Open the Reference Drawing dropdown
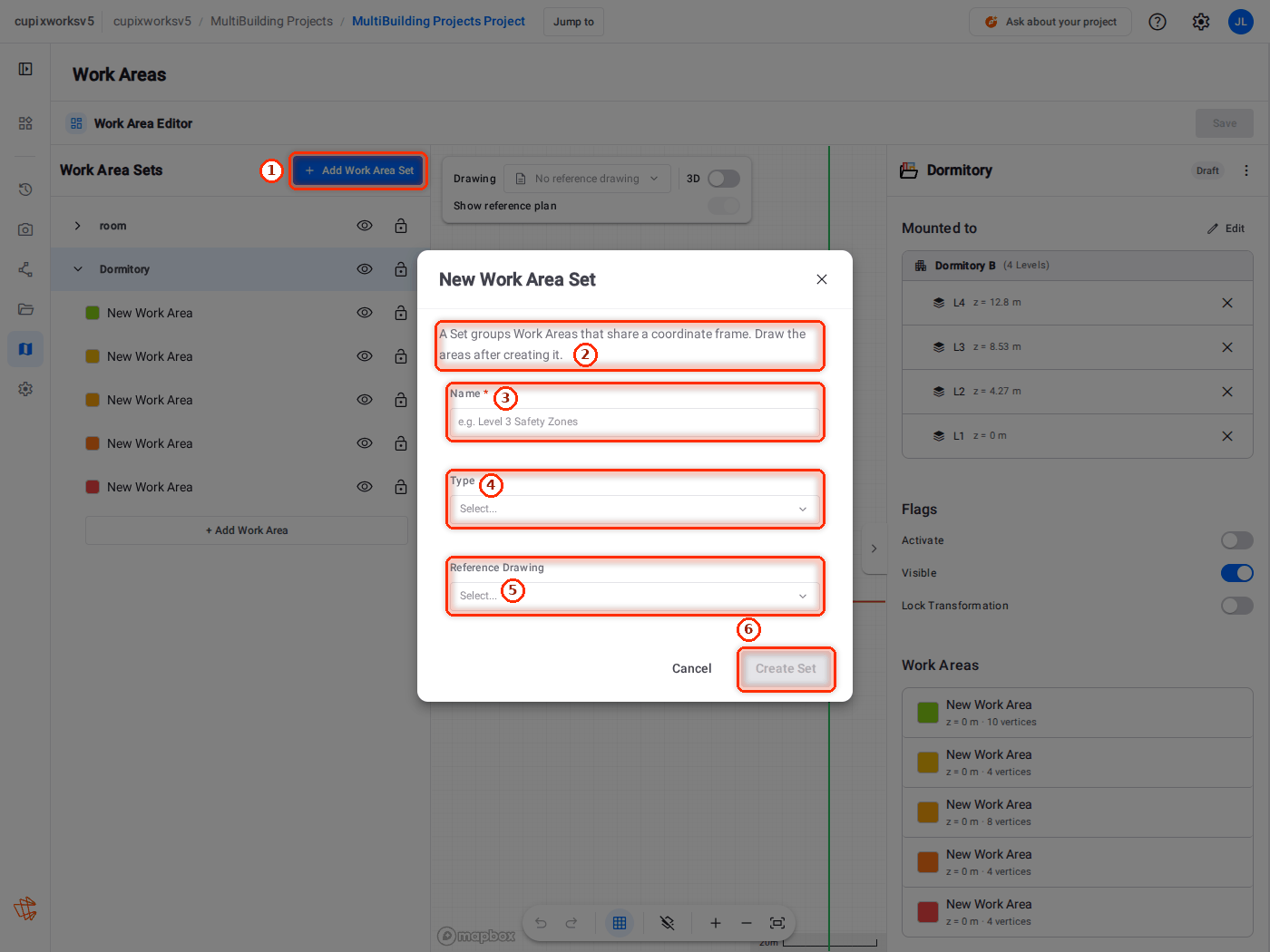Screen dimensions: 1270x952 click(x=635, y=596)
